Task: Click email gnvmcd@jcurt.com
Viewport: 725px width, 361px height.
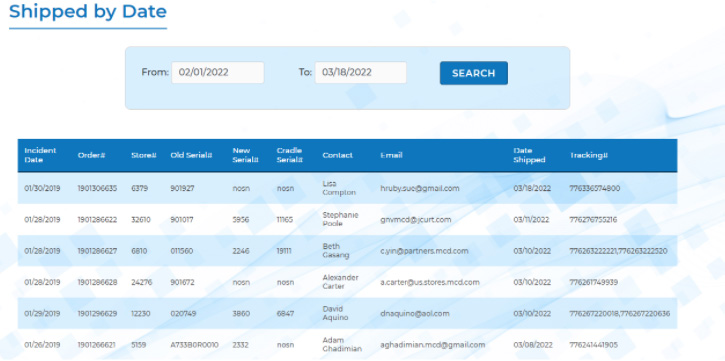Action: coord(416,220)
